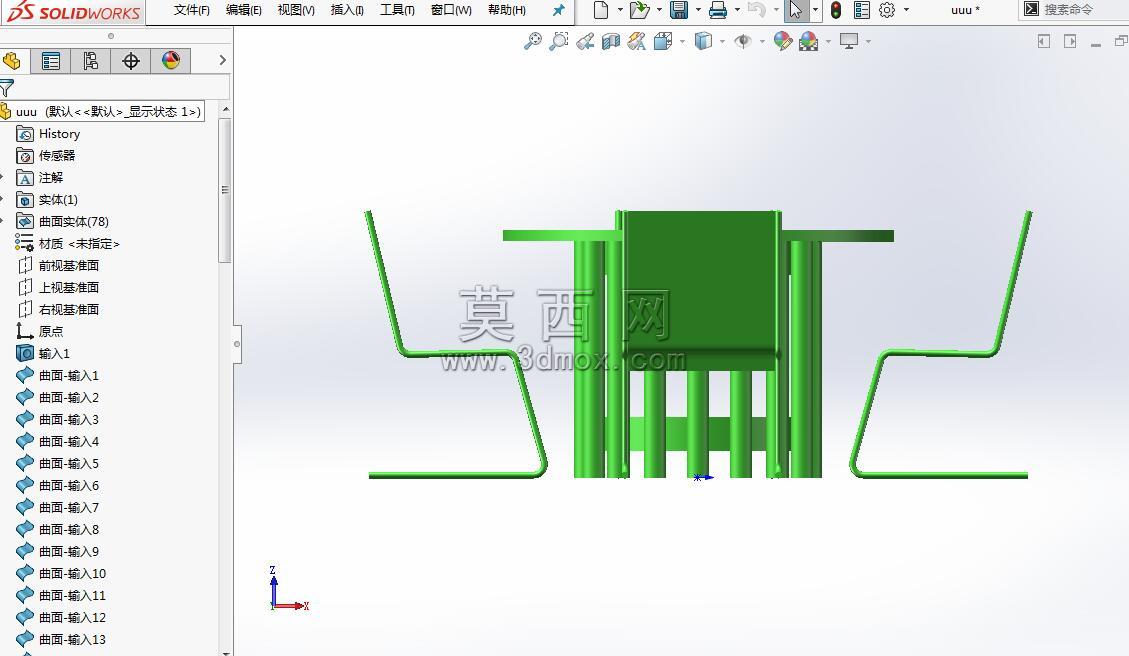Image resolution: width=1129 pixels, height=656 pixels.
Task: Open the 帮助(H) menu
Action: coord(507,10)
